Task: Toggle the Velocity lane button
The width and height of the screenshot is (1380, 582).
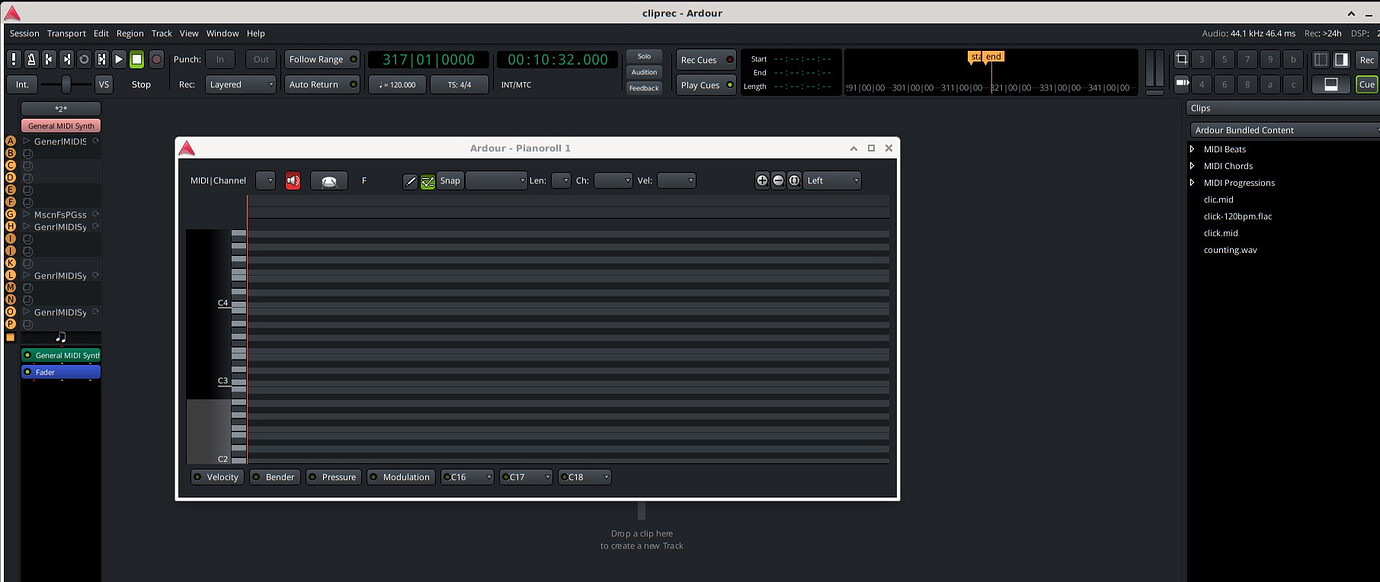Action: pos(217,477)
